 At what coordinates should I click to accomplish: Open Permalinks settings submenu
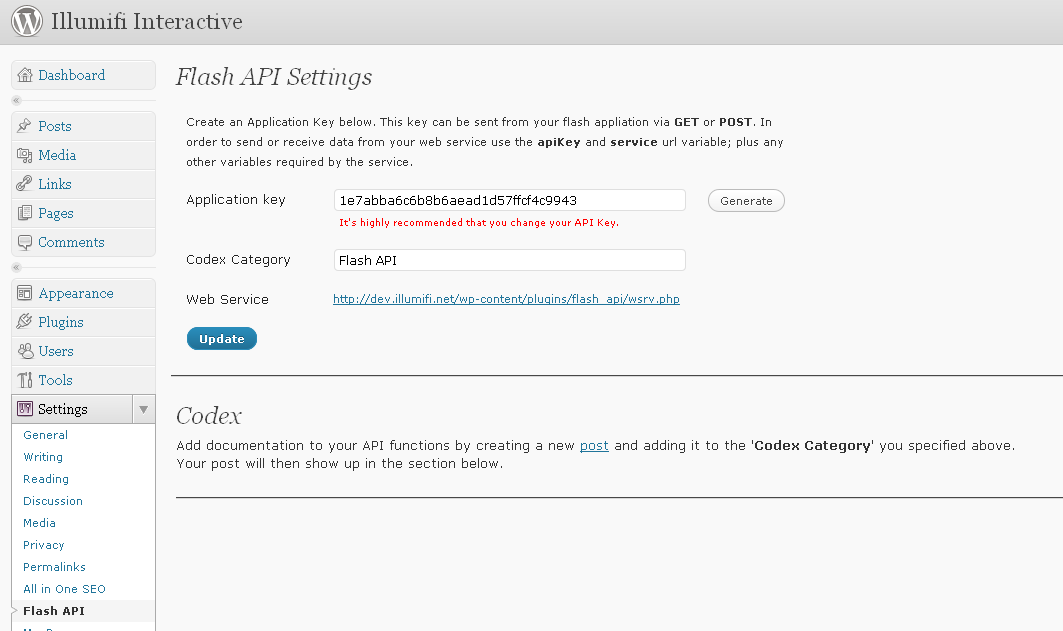coord(54,567)
